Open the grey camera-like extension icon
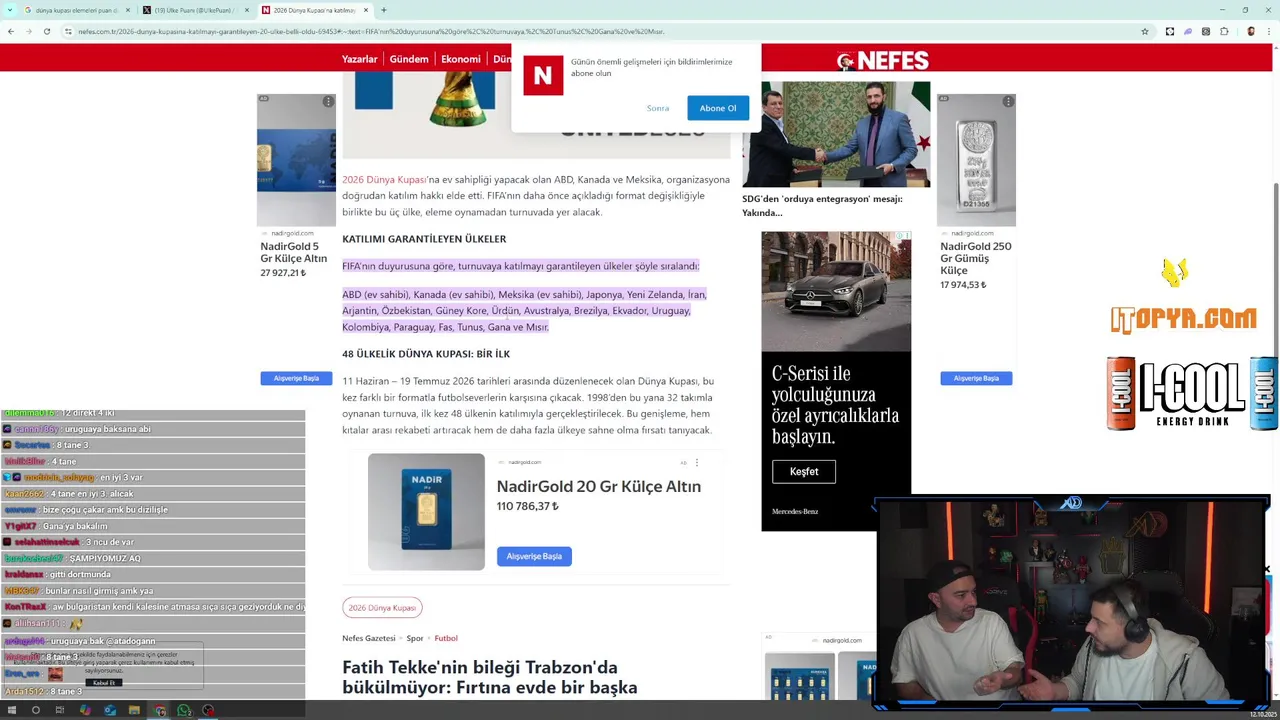This screenshot has height=720, width=1280. [1206, 31]
